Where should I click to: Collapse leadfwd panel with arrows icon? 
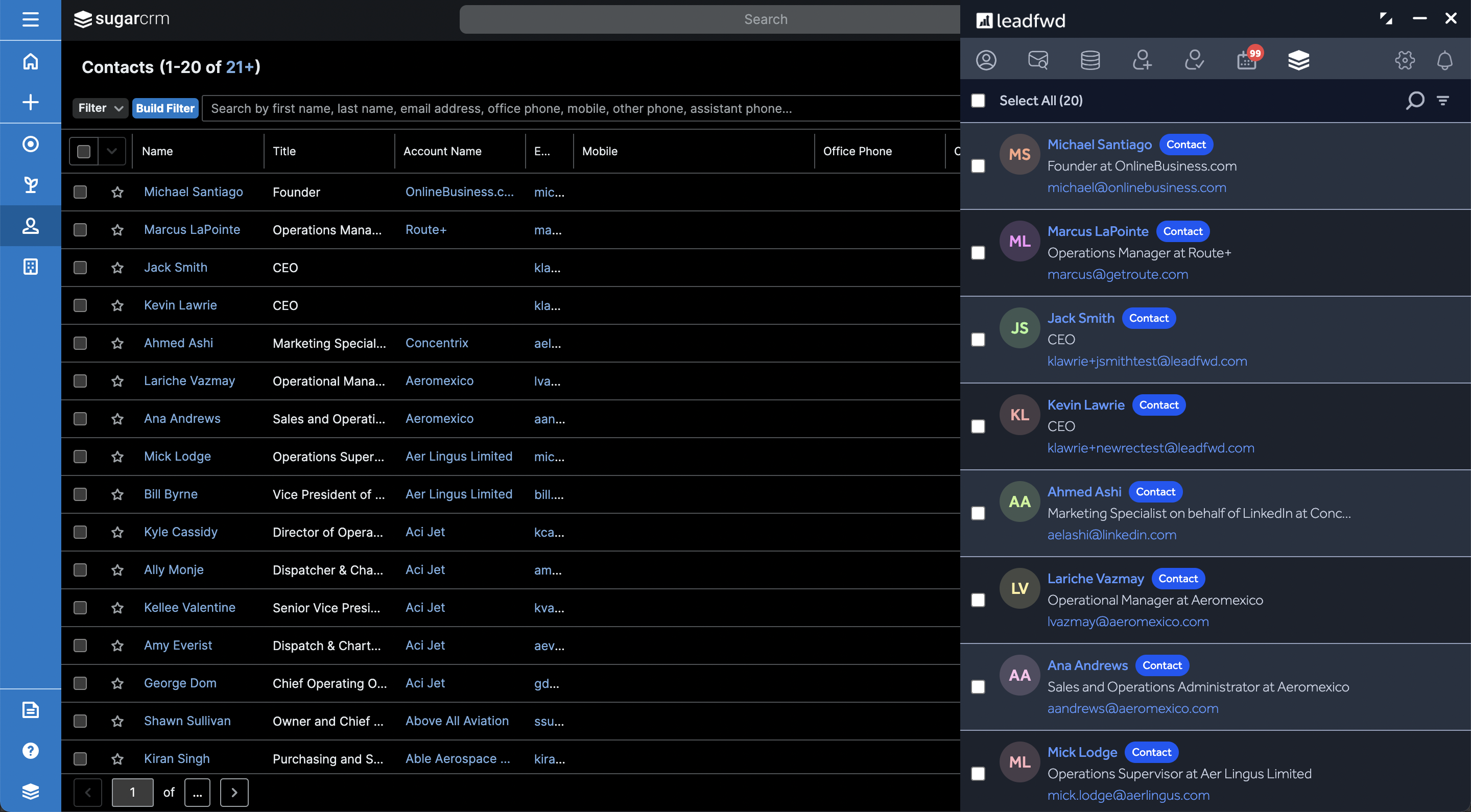[1386, 18]
